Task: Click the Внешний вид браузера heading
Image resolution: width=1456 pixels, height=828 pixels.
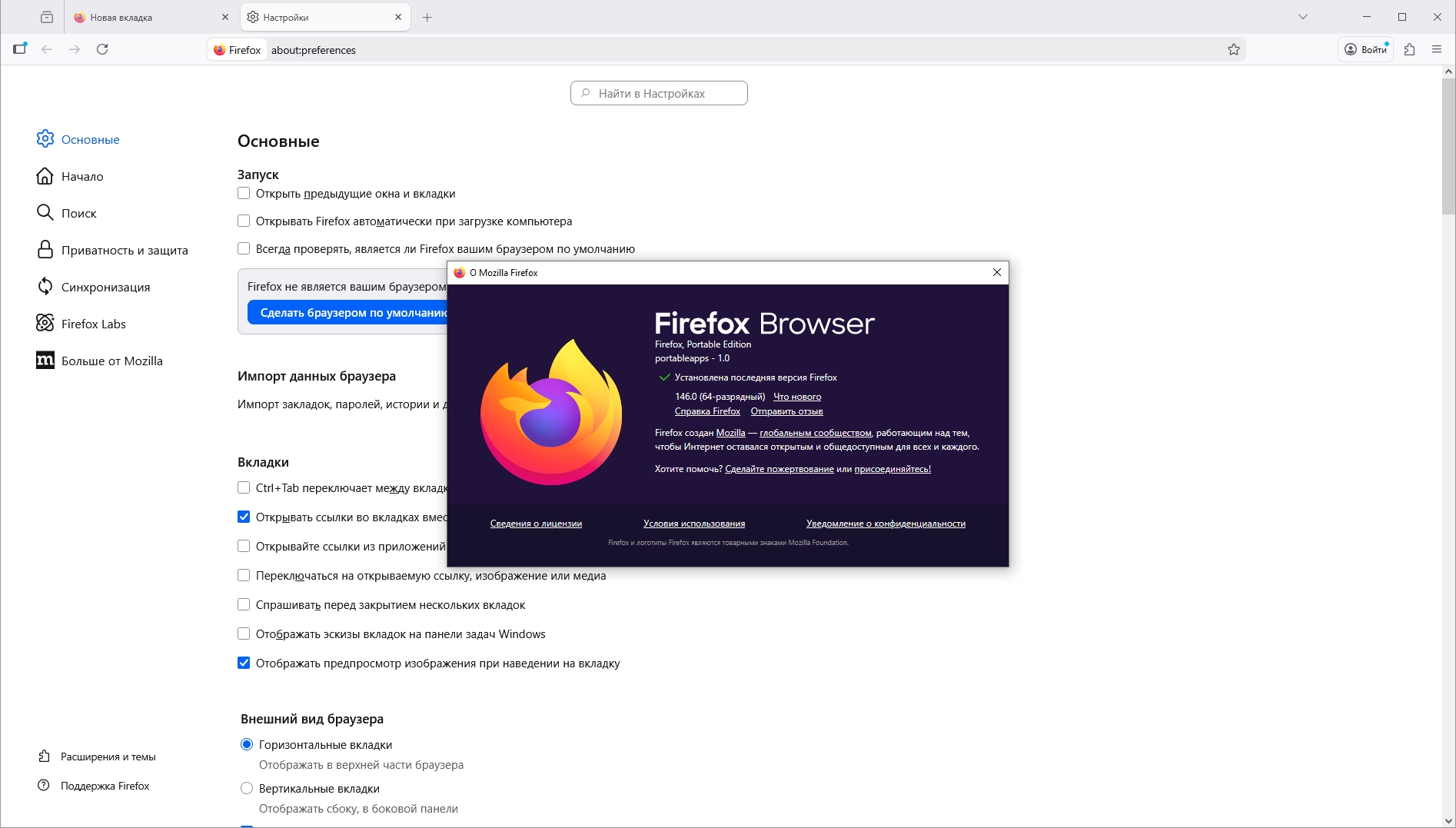Action: (312, 719)
